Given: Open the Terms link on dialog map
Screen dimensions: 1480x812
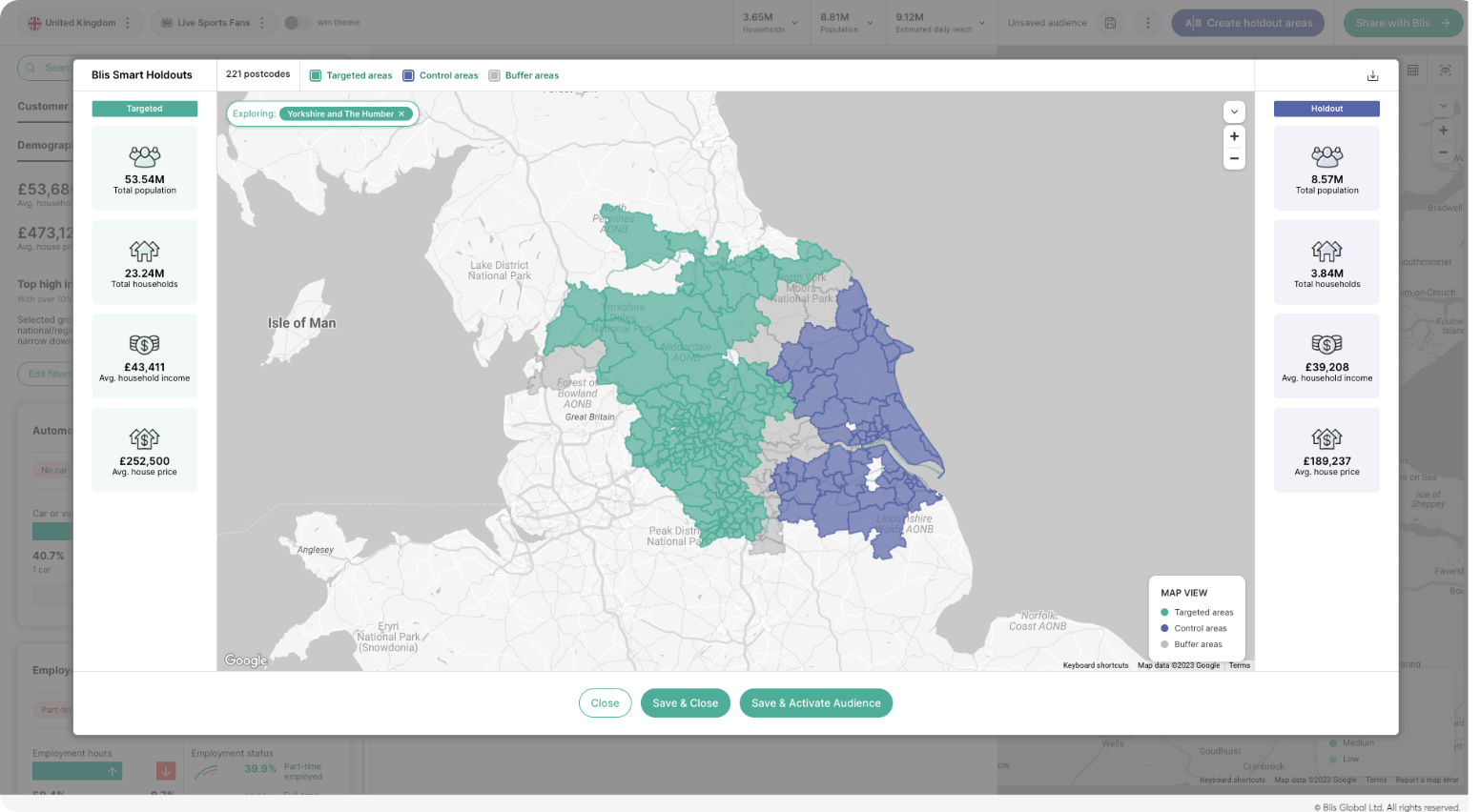Looking at the screenshot, I should [x=1240, y=665].
